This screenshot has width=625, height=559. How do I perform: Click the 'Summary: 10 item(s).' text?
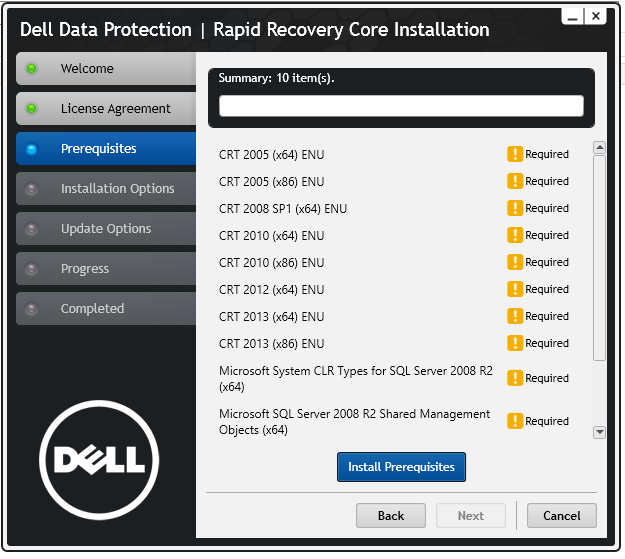coord(276,78)
